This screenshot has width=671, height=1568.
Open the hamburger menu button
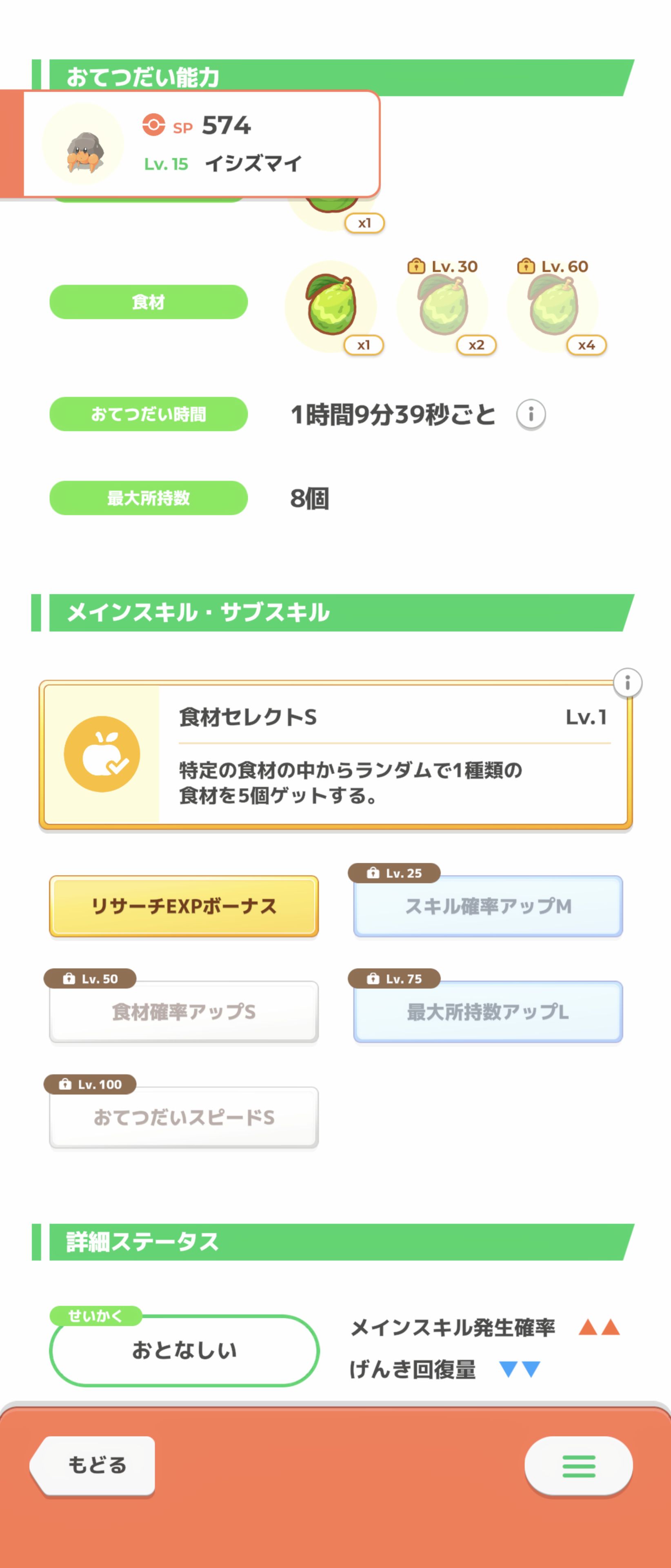(x=578, y=1466)
